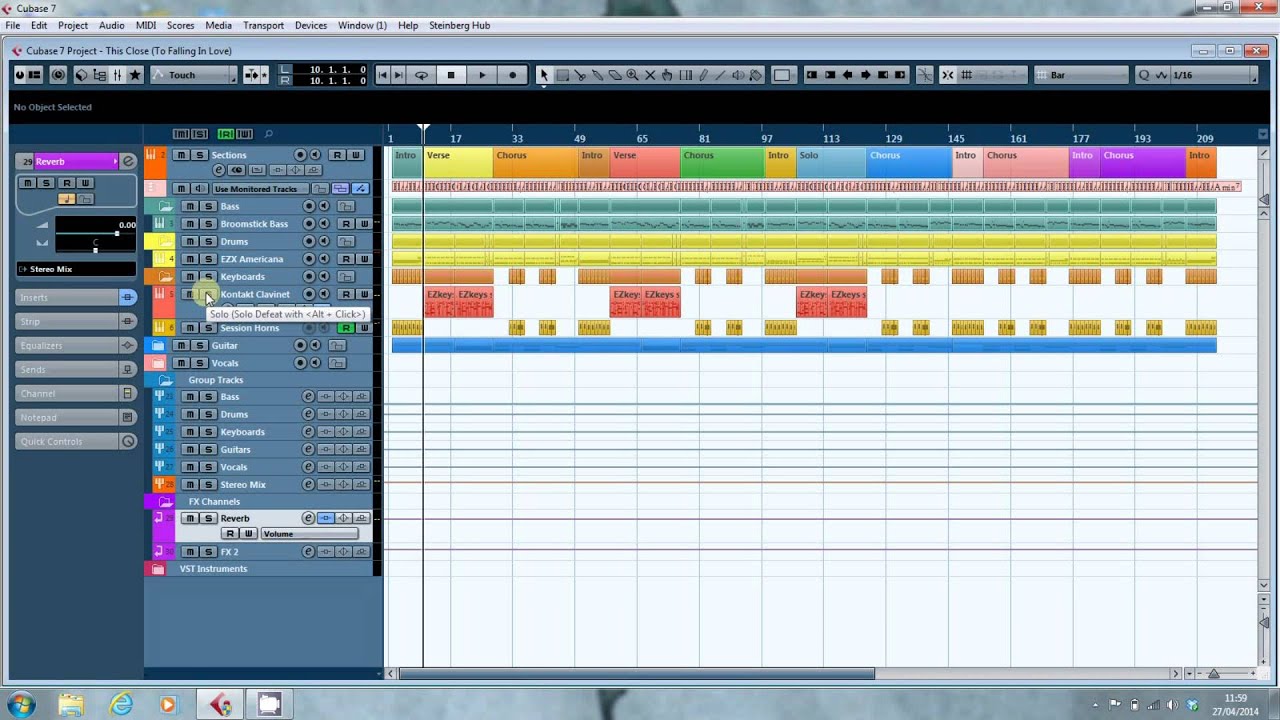This screenshot has height=720, width=1280.
Task: Expand the VST Instruments folder
Action: [157, 569]
